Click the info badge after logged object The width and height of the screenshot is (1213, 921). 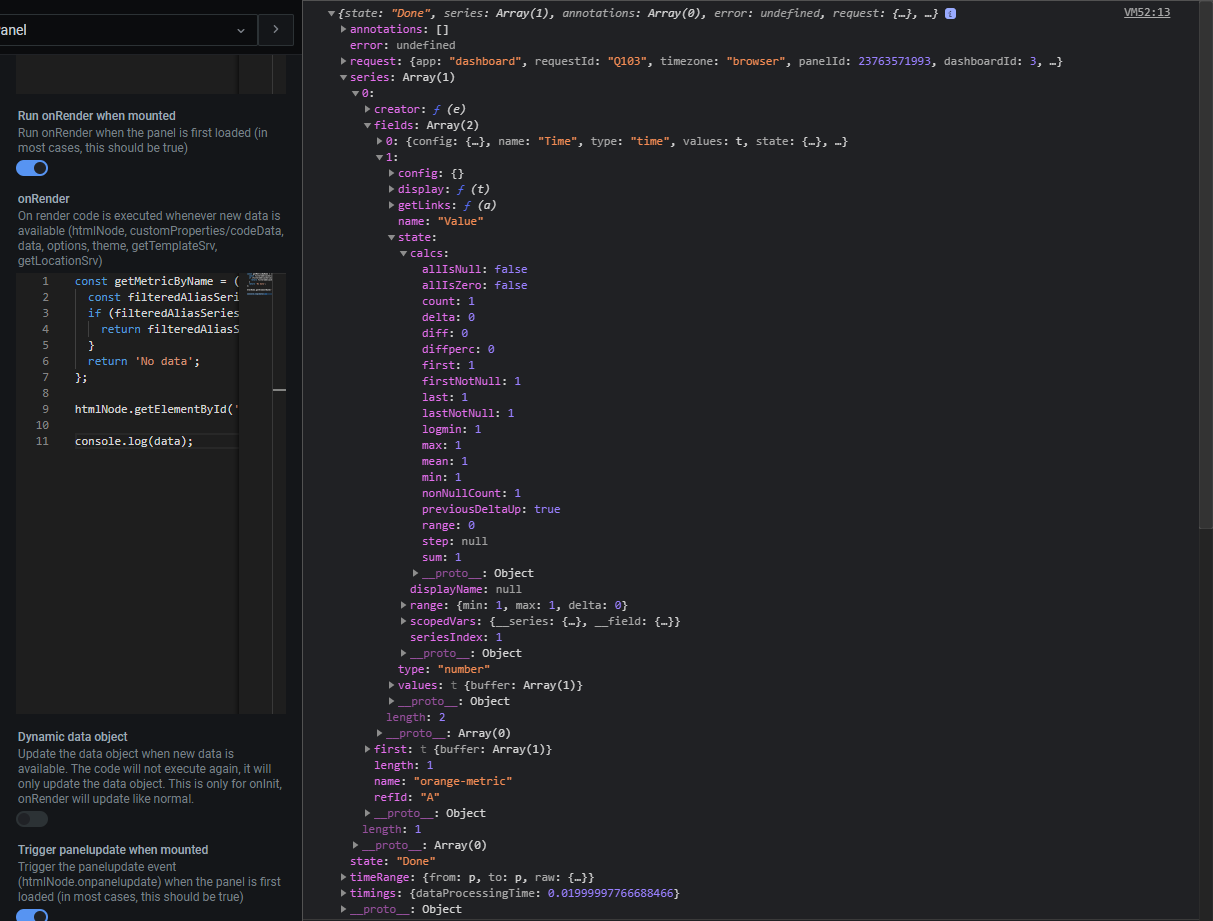click(x=950, y=13)
